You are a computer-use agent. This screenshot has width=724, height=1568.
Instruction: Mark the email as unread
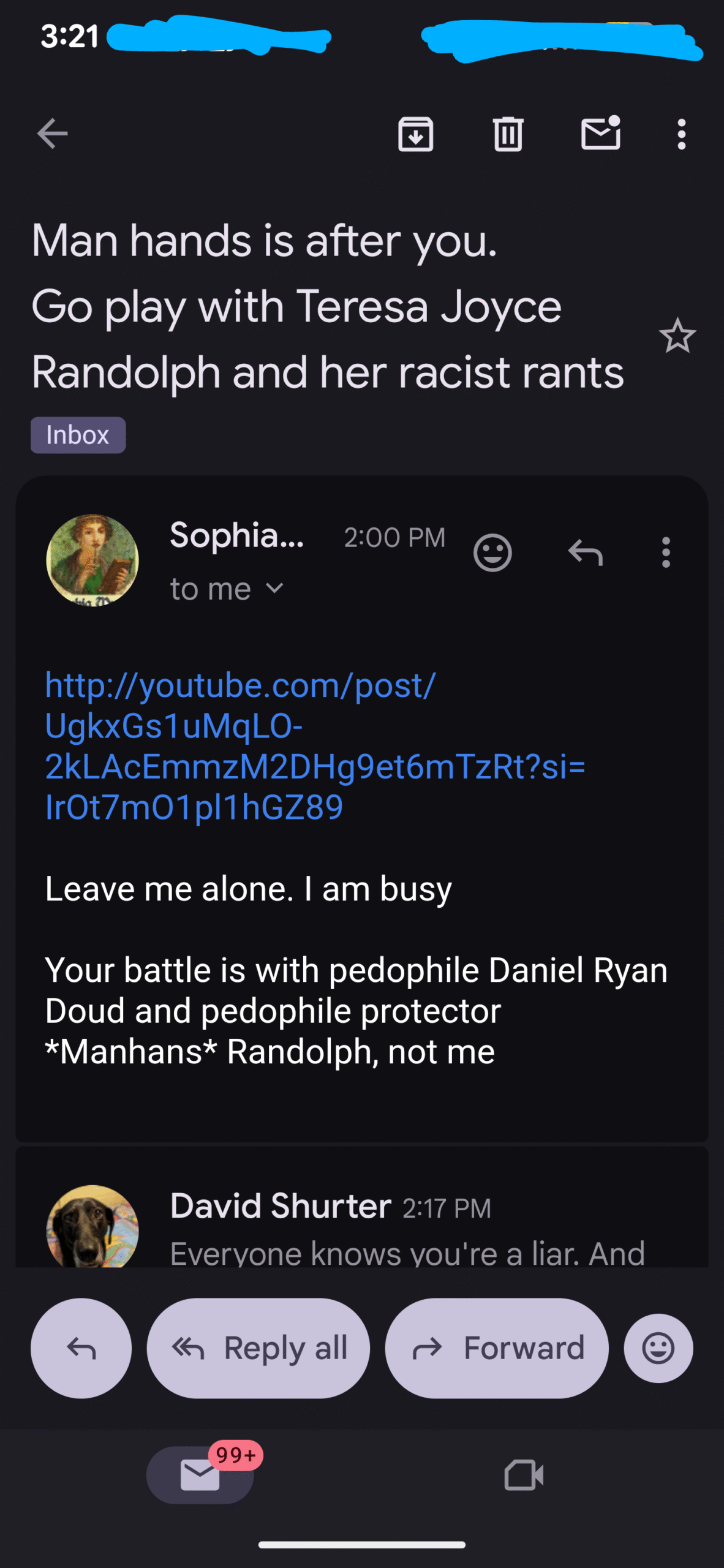pos(600,134)
